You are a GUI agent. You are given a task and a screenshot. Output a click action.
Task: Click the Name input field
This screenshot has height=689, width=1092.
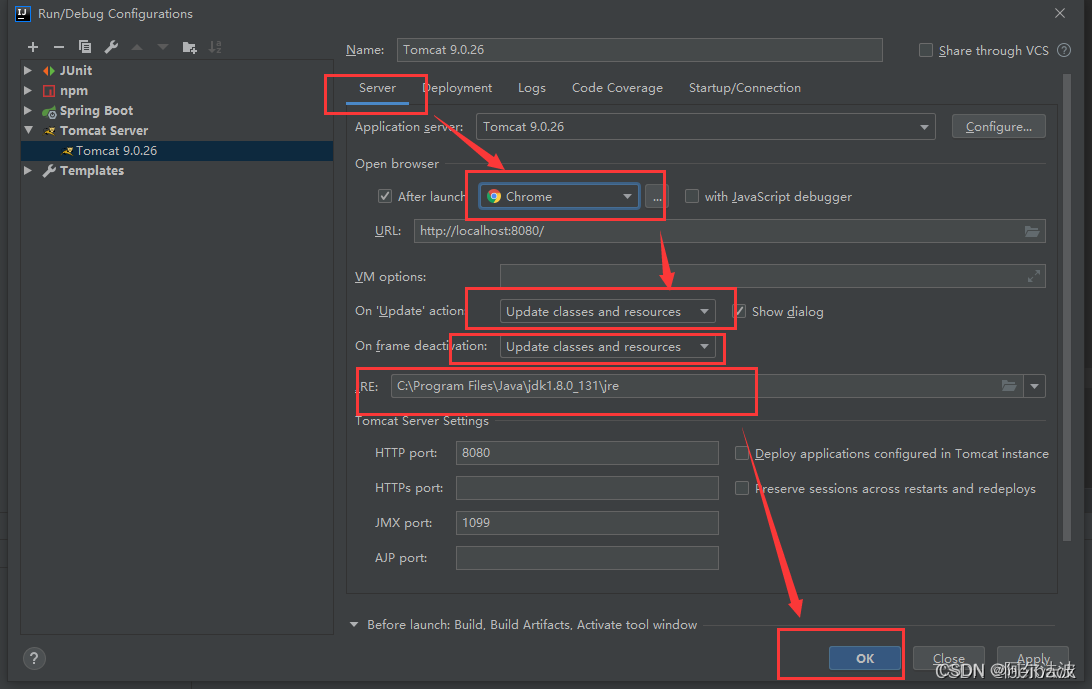[x=639, y=50]
